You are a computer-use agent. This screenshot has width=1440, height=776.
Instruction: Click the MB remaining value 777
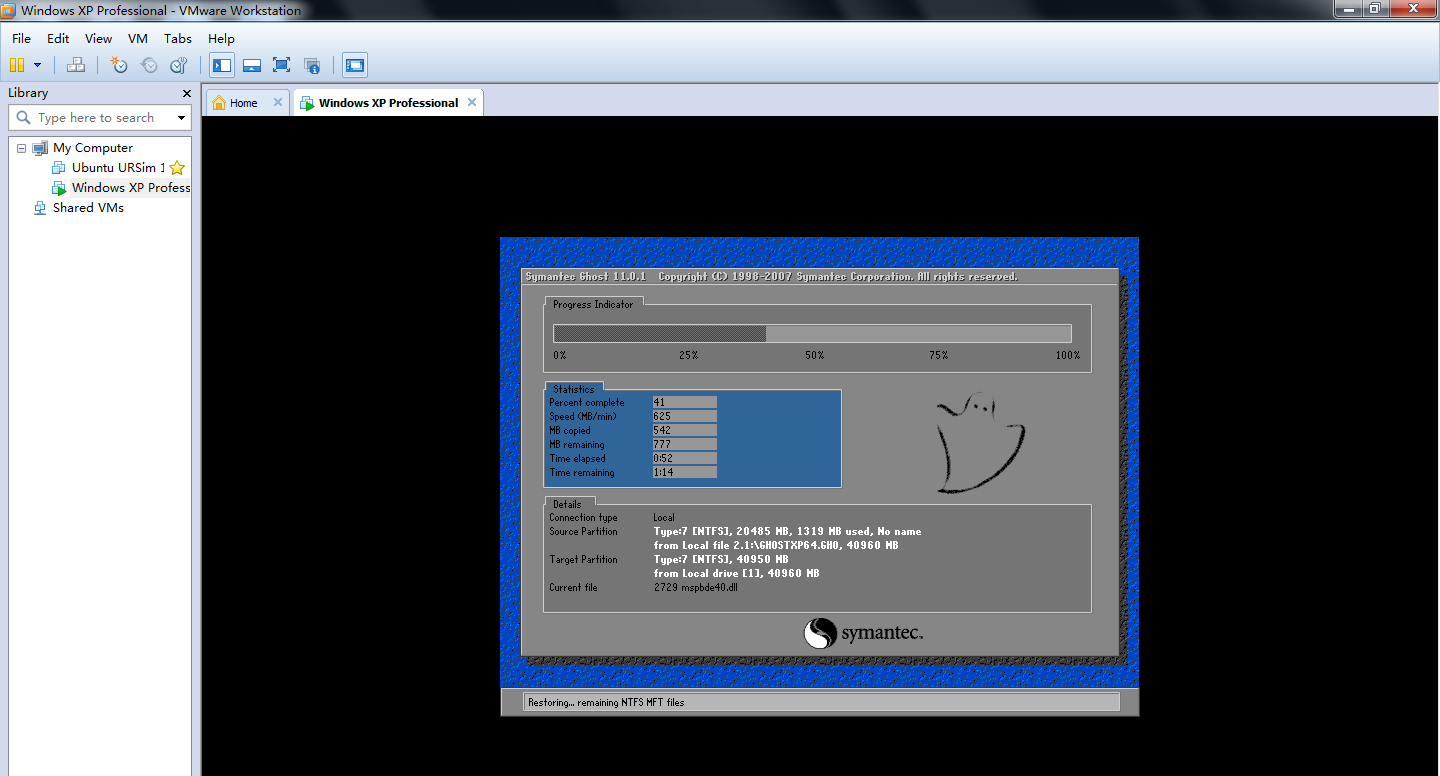[684, 444]
